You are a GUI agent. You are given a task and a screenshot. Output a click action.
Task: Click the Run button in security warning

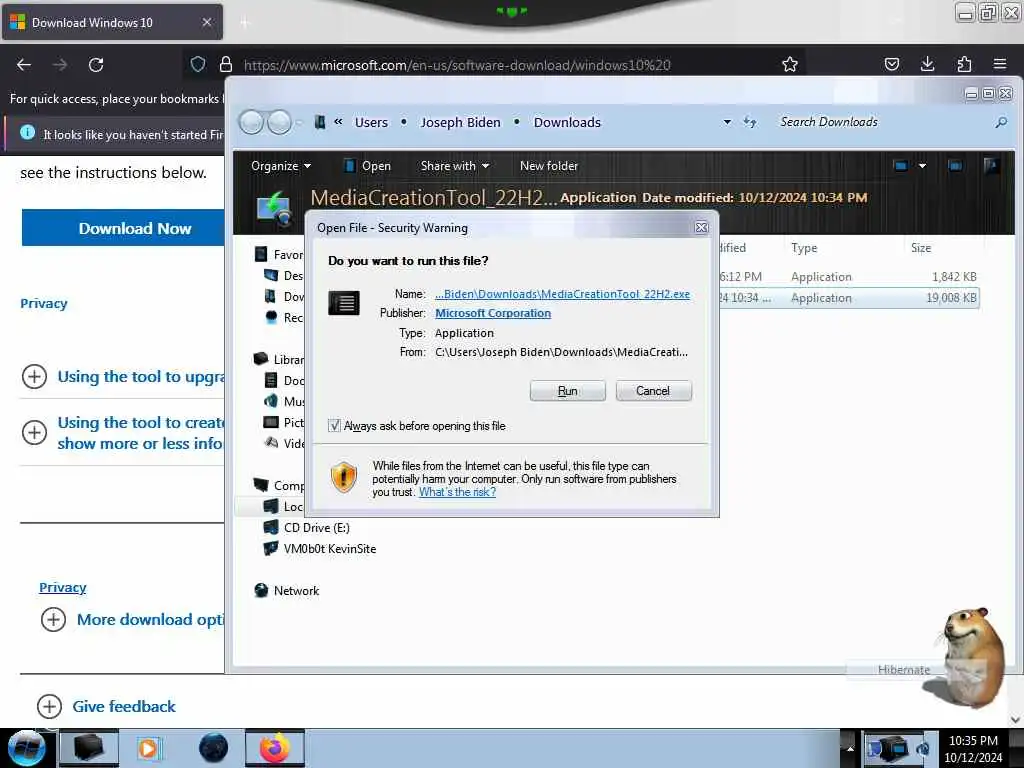[568, 391]
